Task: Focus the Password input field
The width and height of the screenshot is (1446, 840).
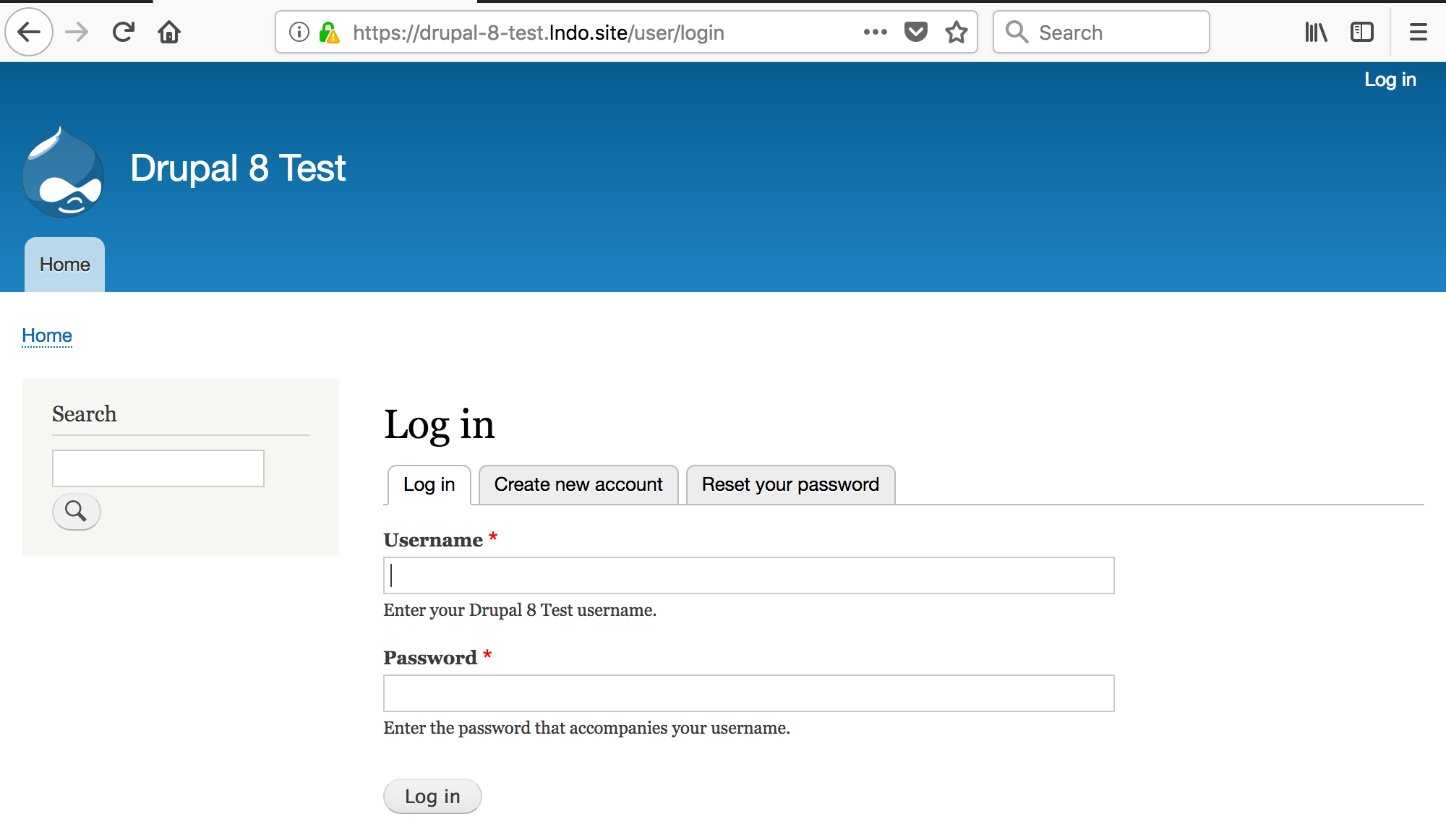Action: (x=749, y=693)
